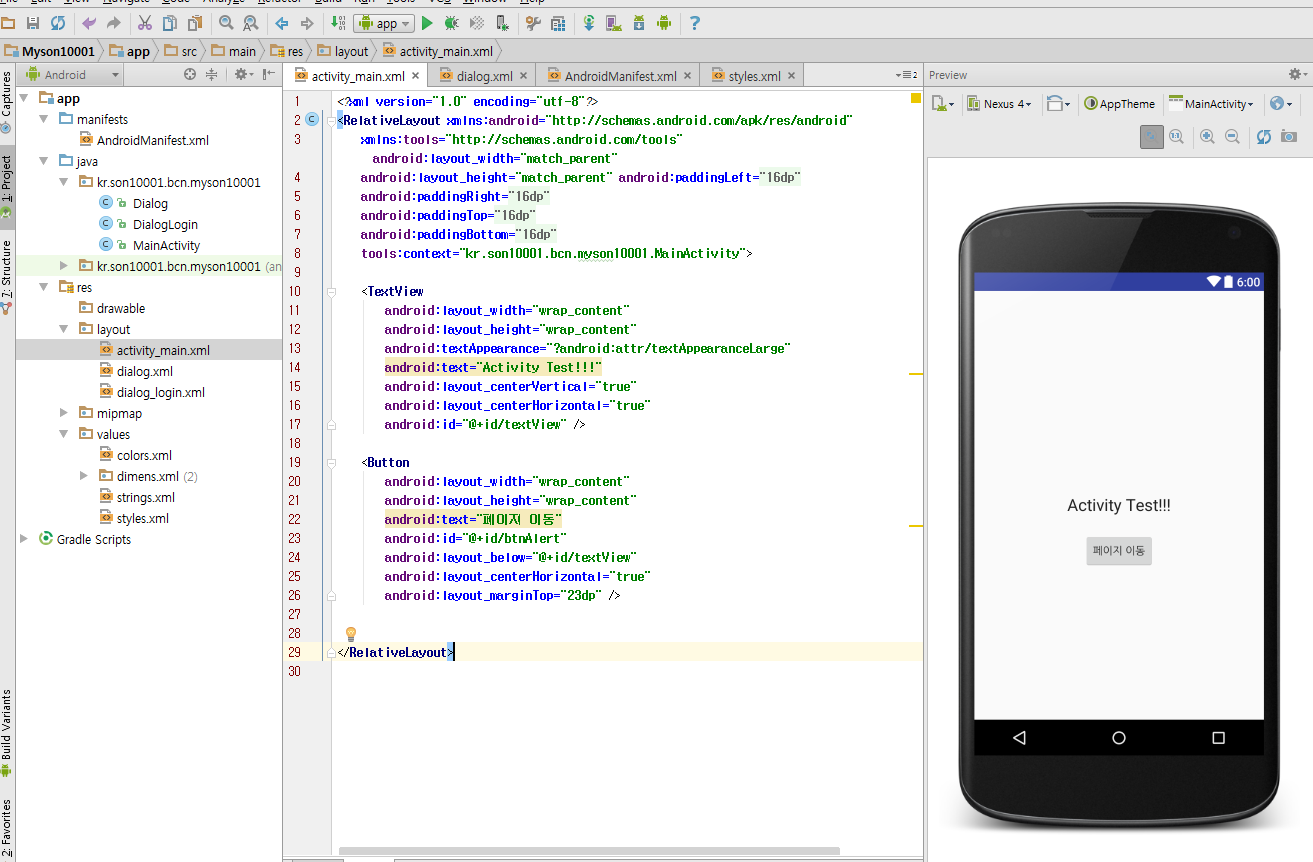1313x862 pixels.
Task: Open Project Structure from the toolbar
Action: (x=558, y=23)
